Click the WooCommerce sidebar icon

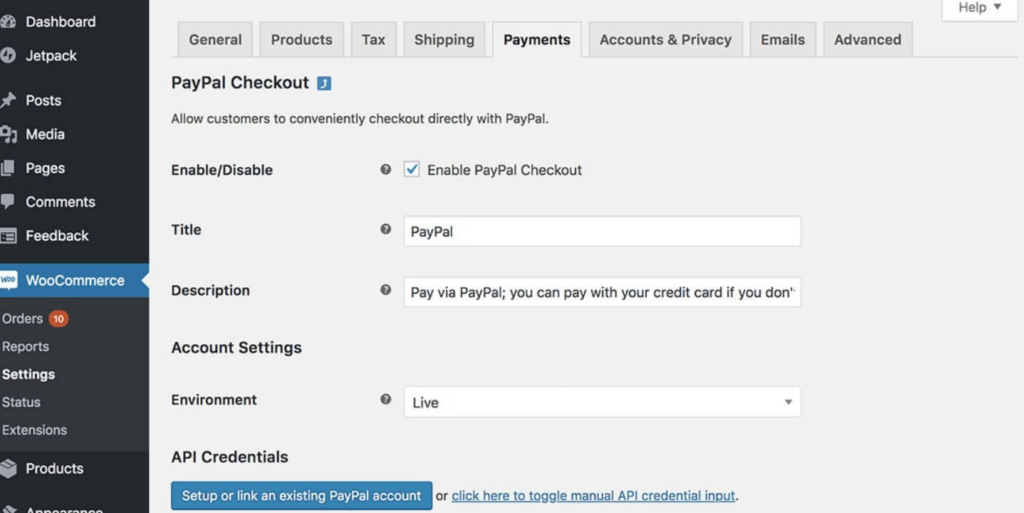(9, 281)
